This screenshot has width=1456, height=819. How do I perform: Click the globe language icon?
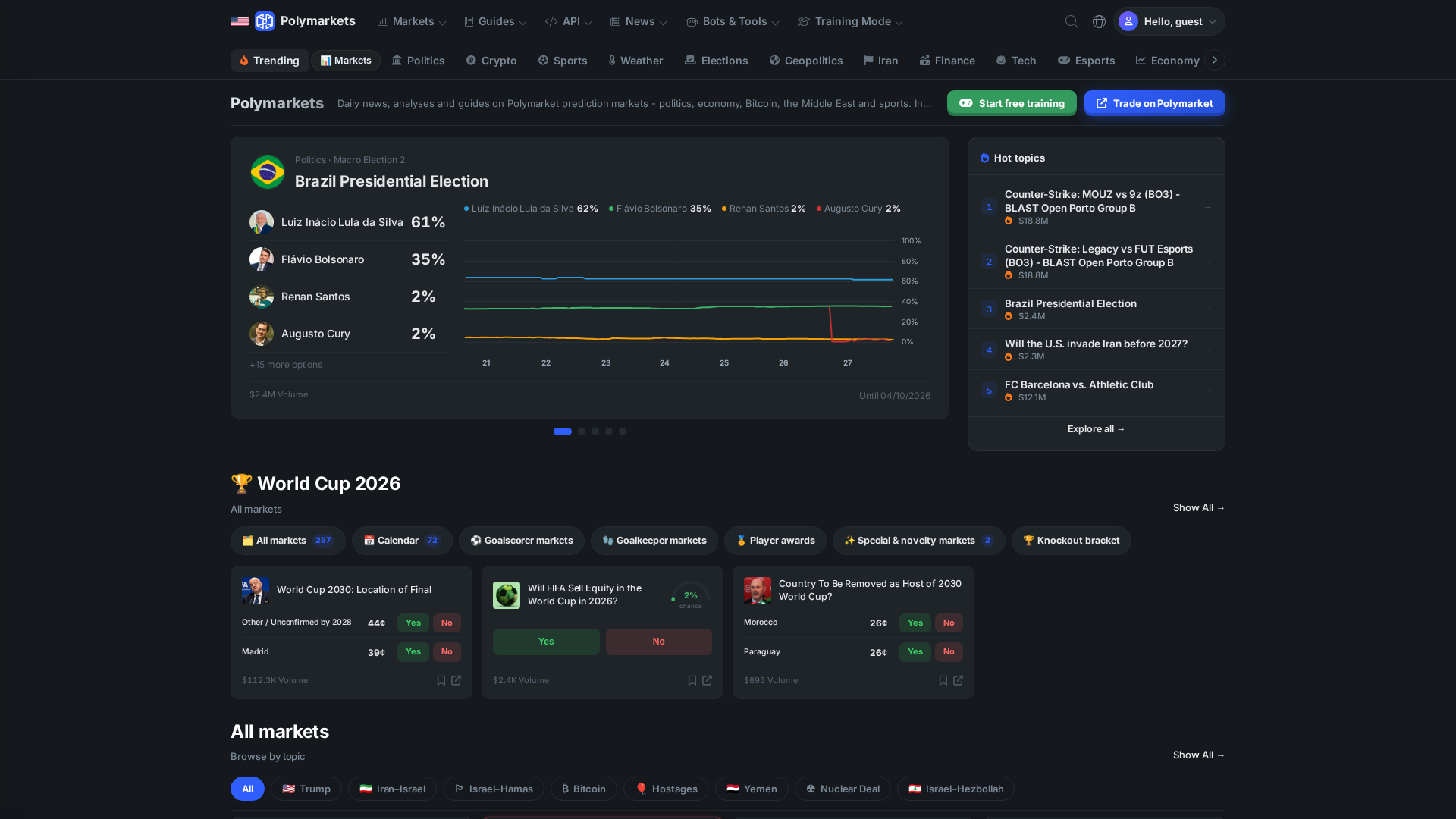[1099, 21]
